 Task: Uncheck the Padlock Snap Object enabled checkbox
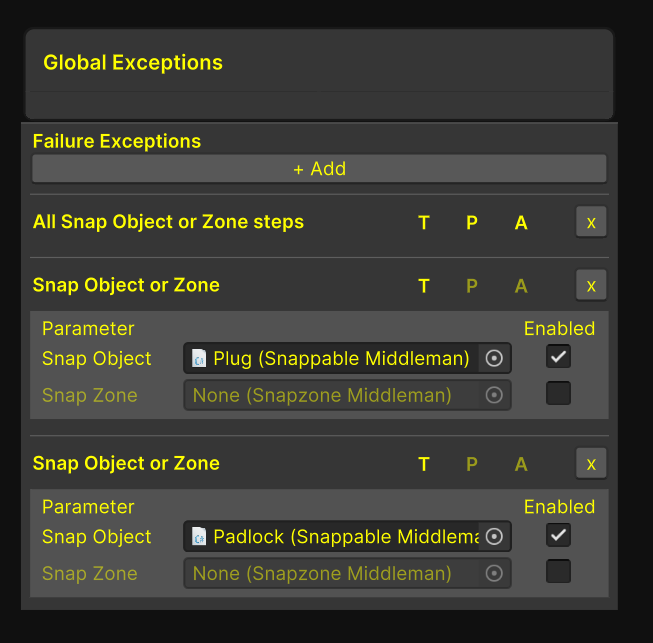click(x=558, y=534)
